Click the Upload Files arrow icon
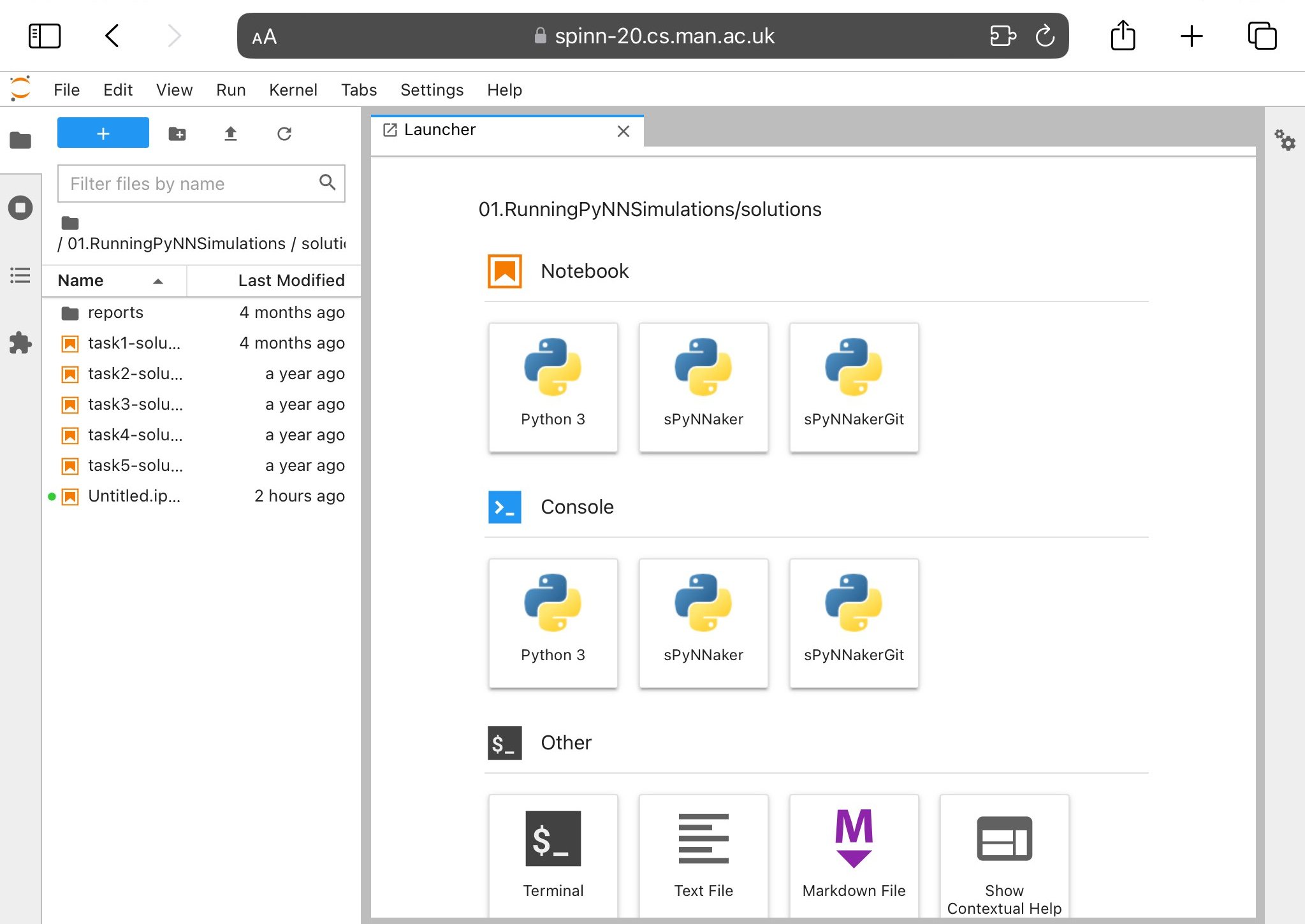The height and width of the screenshot is (924, 1305). pyautogui.click(x=231, y=134)
